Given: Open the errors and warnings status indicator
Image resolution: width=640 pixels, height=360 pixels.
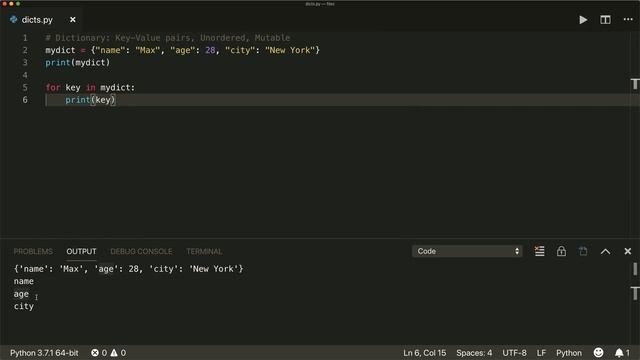Looking at the screenshot, I should coord(109,353).
